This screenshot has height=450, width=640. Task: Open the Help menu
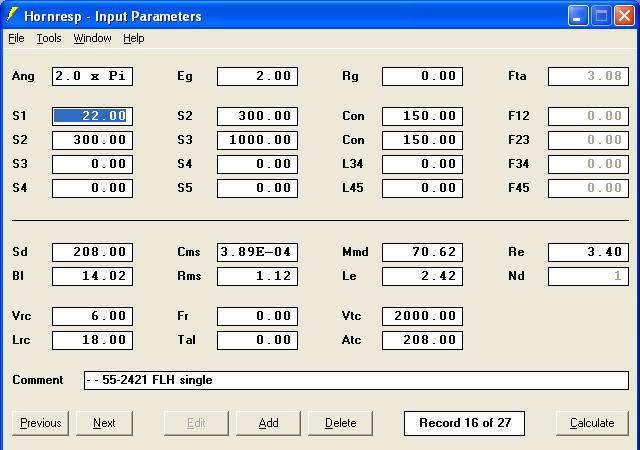click(133, 38)
